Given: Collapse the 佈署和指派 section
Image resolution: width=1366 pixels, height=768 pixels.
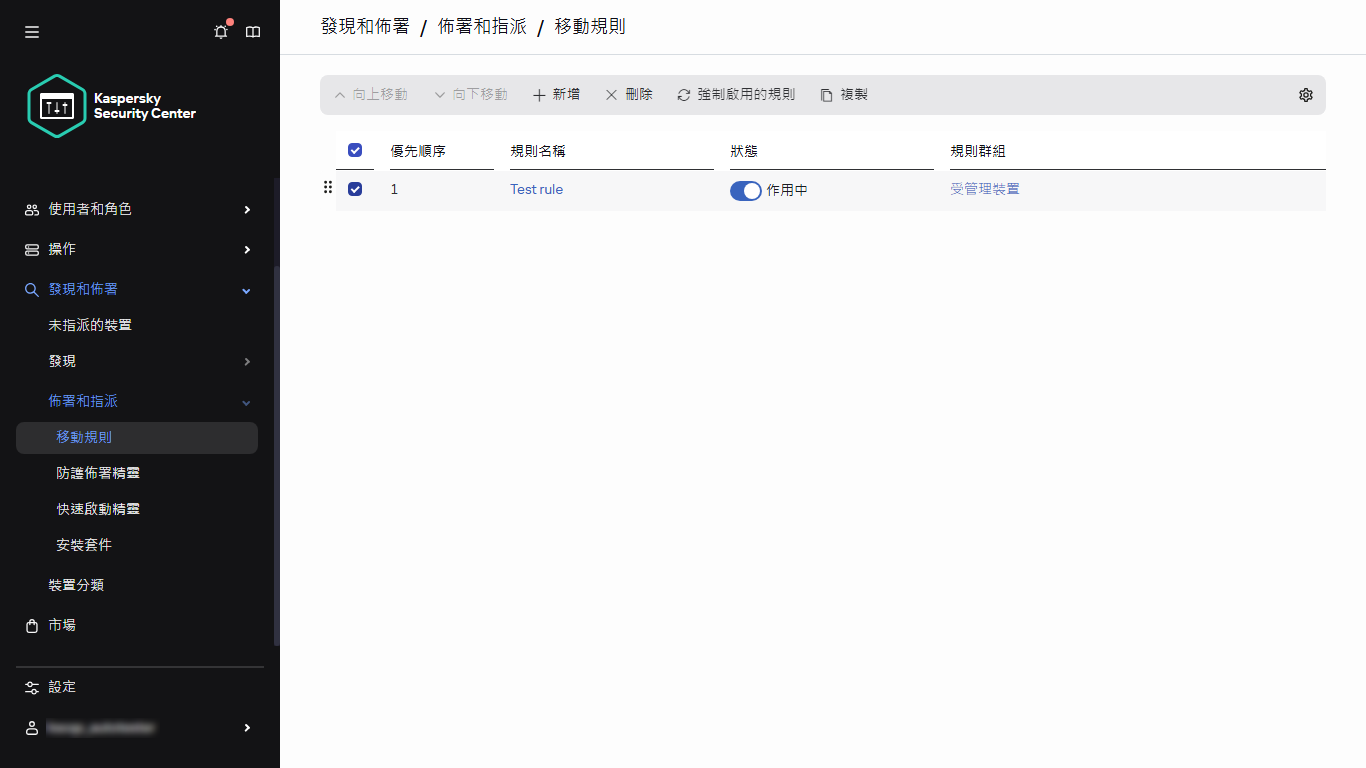Looking at the screenshot, I should [245, 401].
